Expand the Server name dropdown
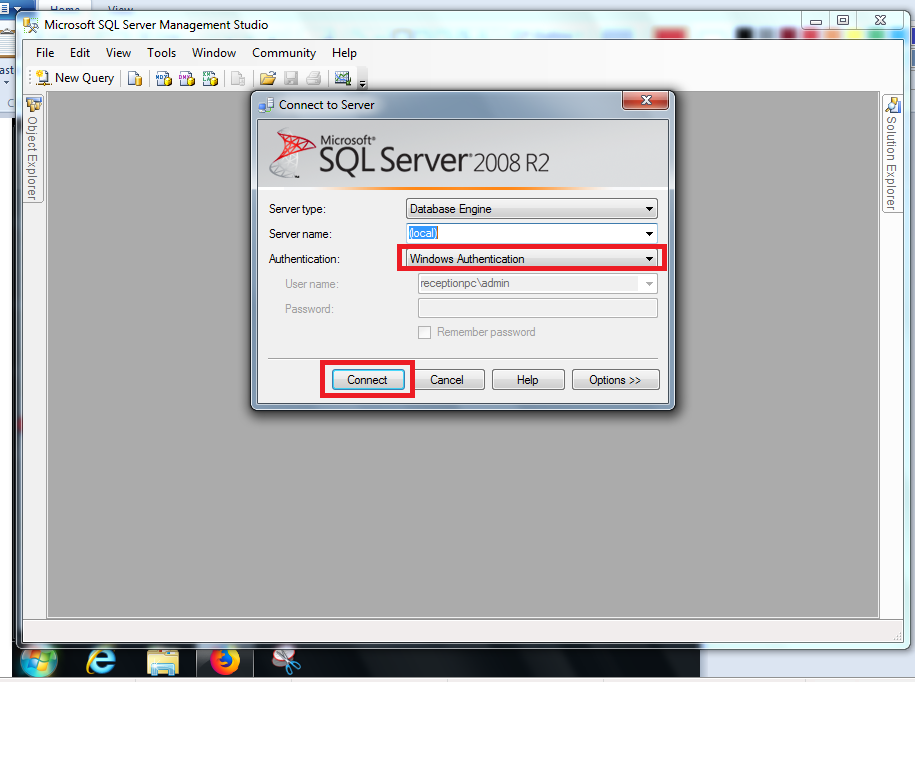 pos(649,233)
